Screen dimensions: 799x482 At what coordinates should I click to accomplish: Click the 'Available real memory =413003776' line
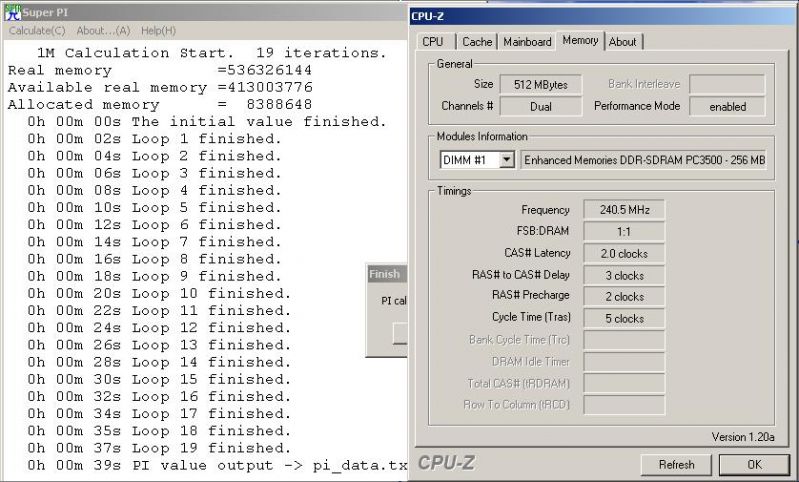point(159,88)
